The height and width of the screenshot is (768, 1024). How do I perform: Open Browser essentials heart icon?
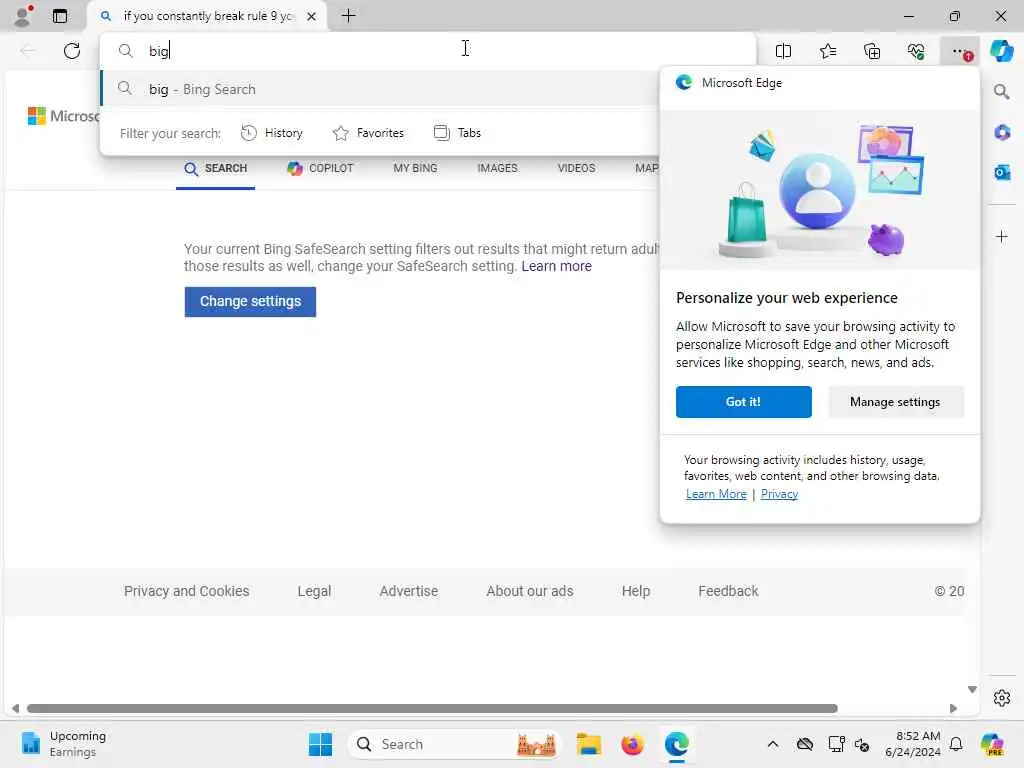916,51
